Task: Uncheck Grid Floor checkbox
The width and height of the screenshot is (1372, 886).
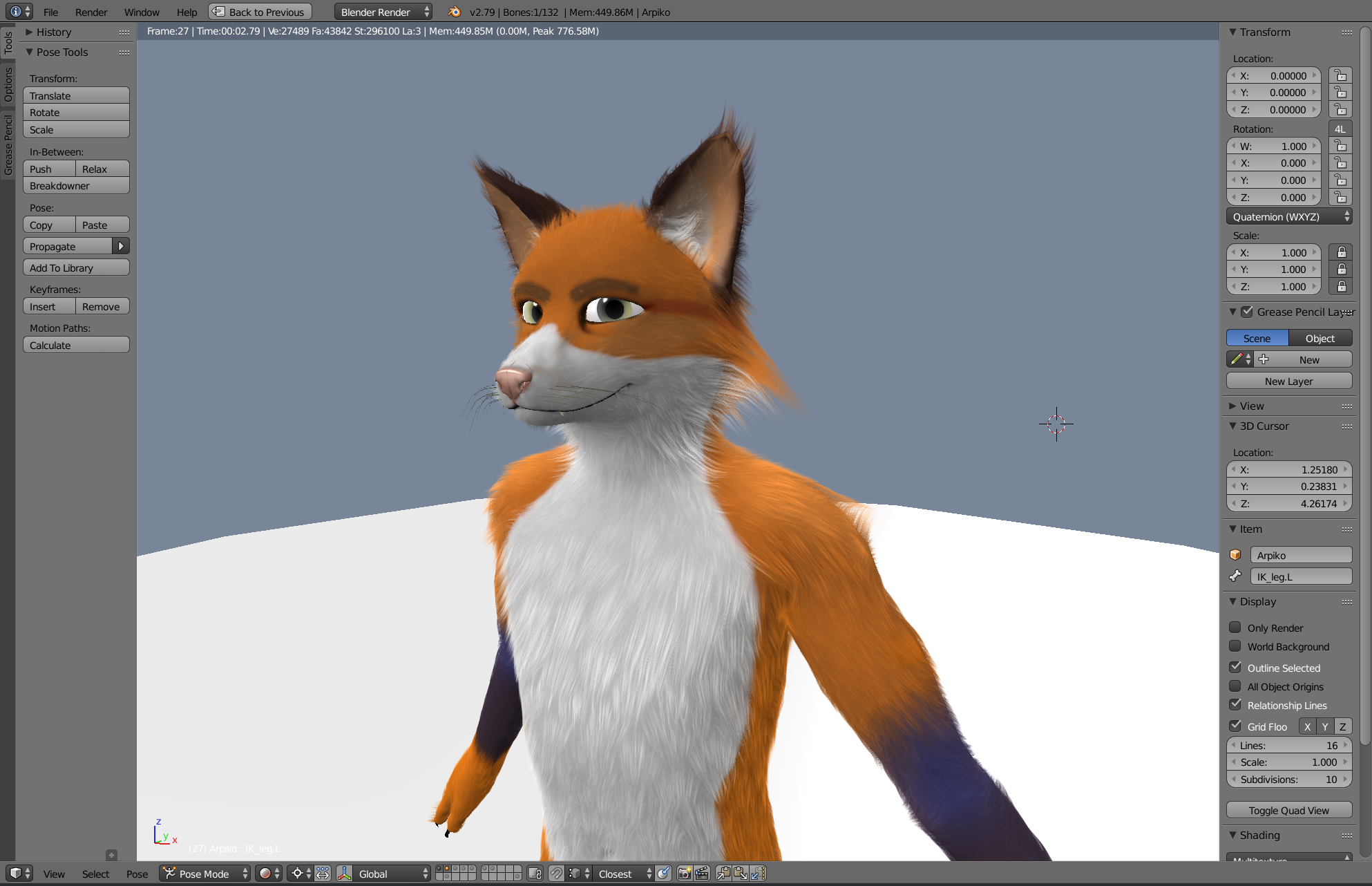Action: coord(1235,726)
